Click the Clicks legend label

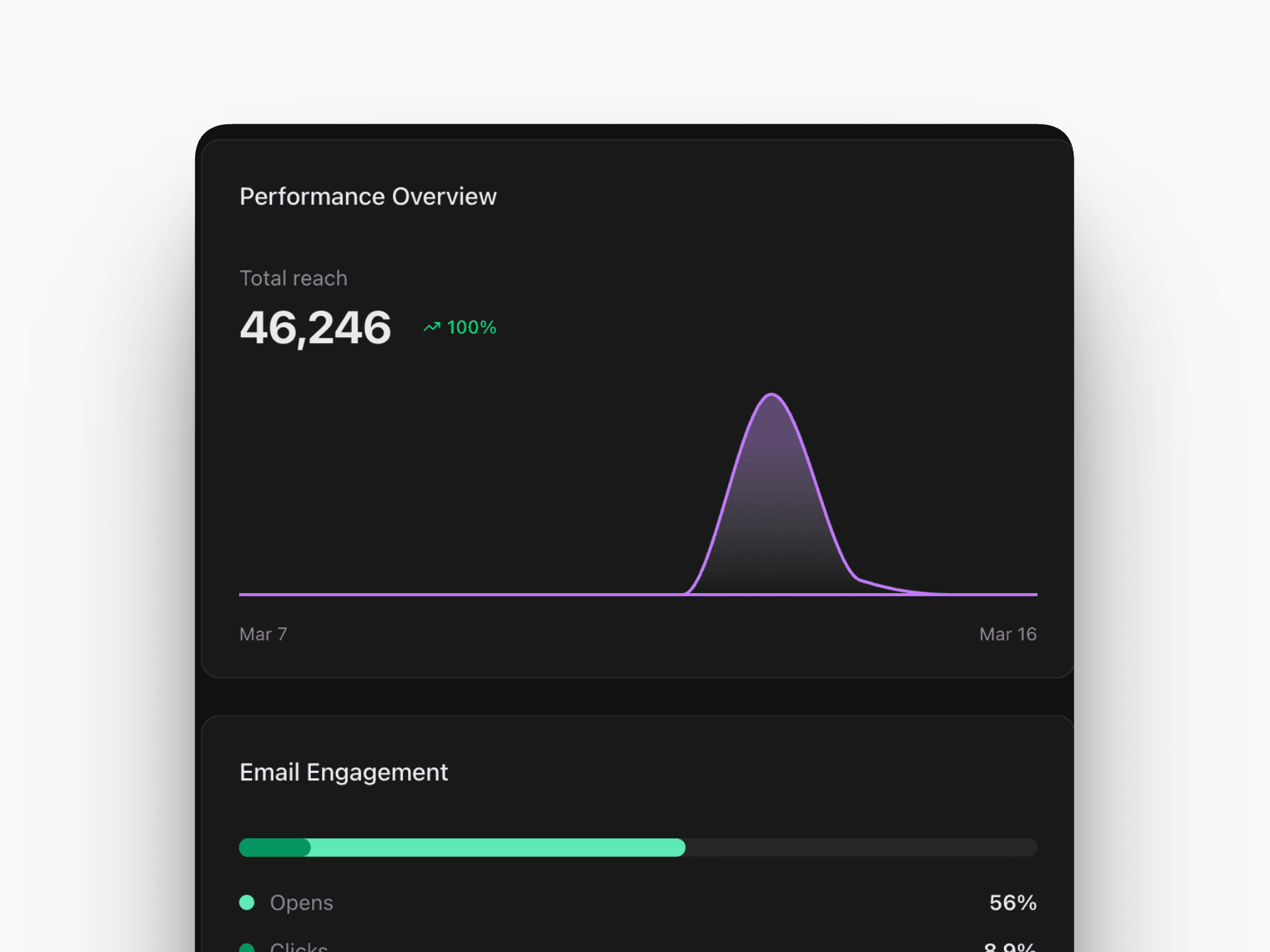pos(299,948)
